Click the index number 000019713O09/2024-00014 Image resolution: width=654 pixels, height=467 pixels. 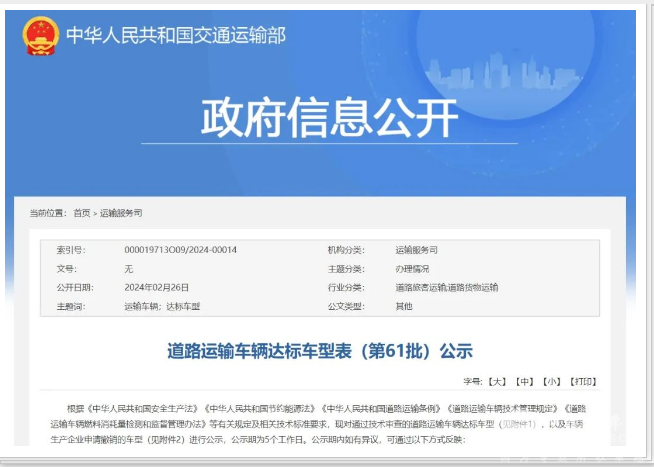click(180, 250)
